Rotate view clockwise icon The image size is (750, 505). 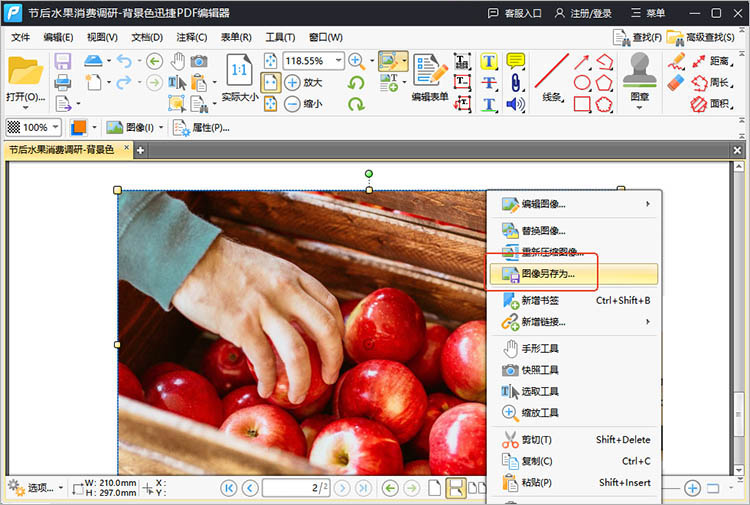coord(356,104)
